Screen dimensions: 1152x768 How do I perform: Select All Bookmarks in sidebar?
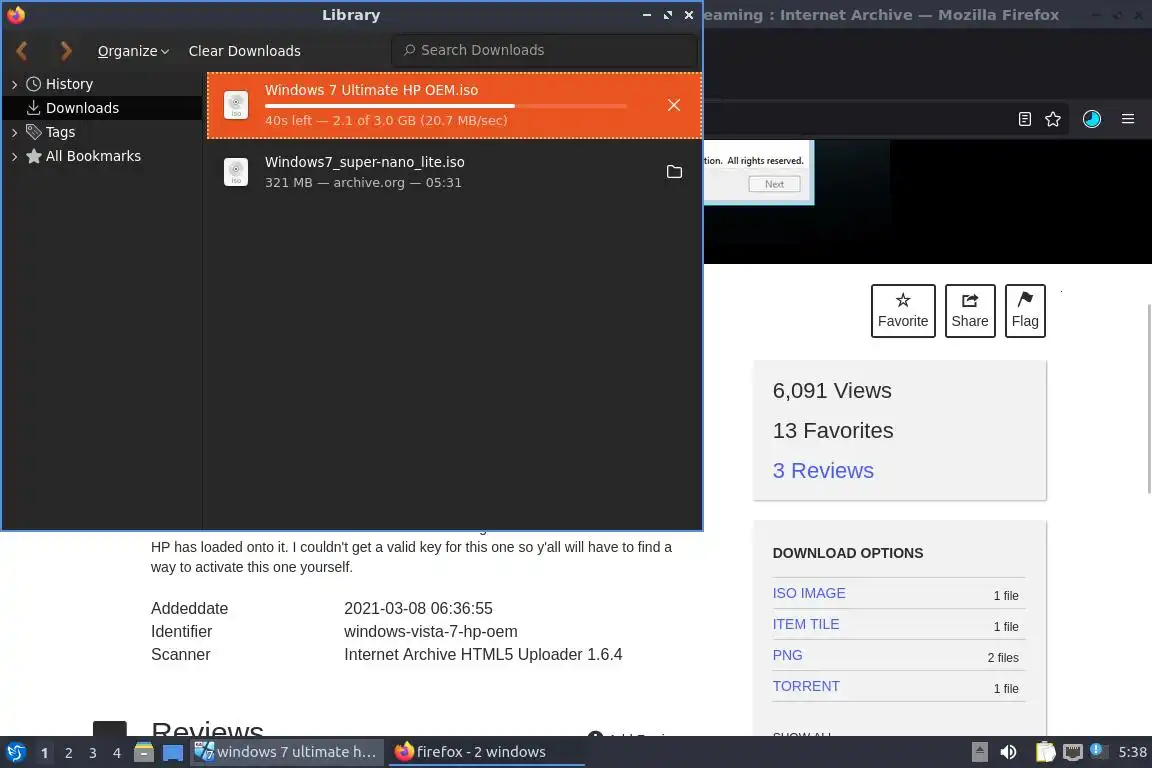(93, 156)
